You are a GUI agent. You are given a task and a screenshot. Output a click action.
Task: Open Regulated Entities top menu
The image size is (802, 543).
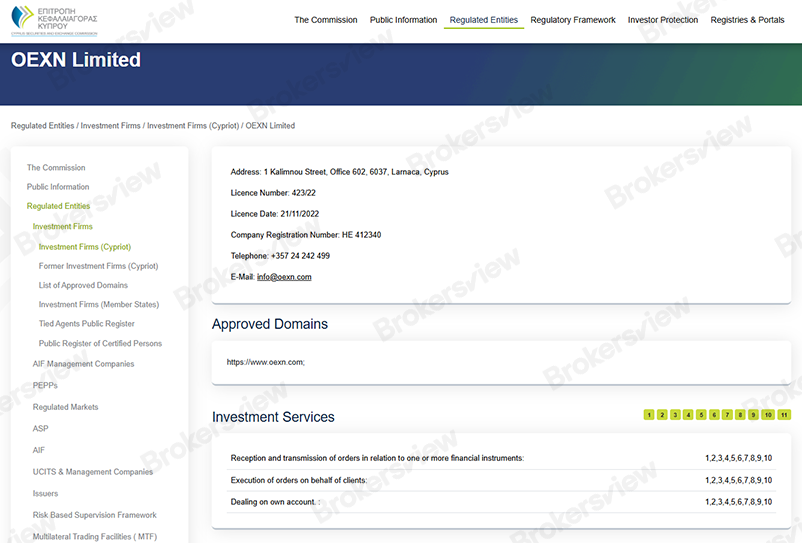[484, 20]
